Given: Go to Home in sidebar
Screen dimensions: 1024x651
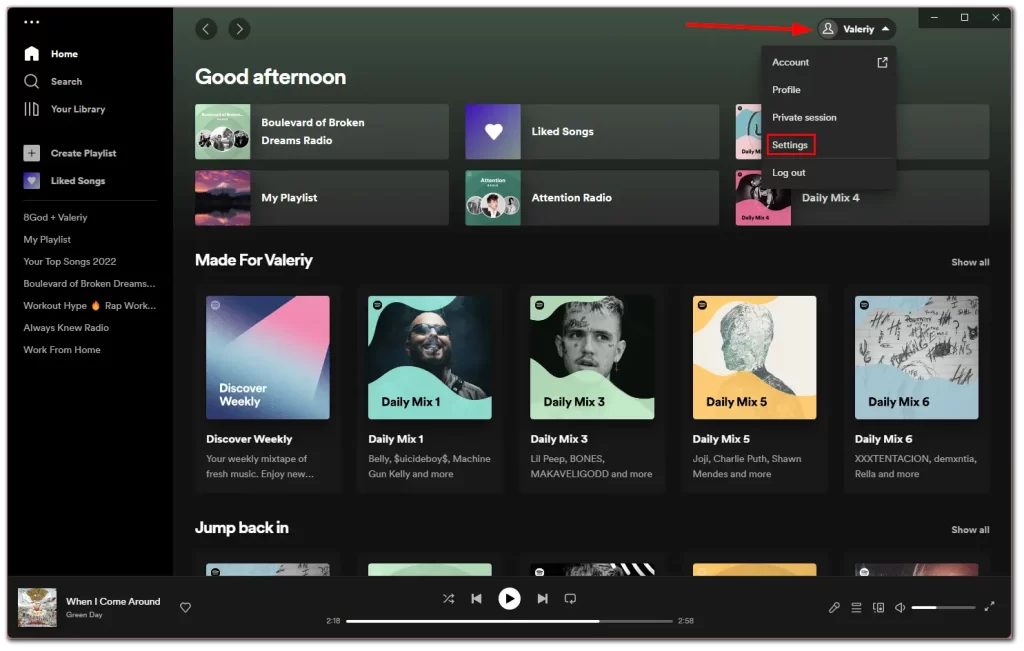Looking at the screenshot, I should tap(51, 54).
